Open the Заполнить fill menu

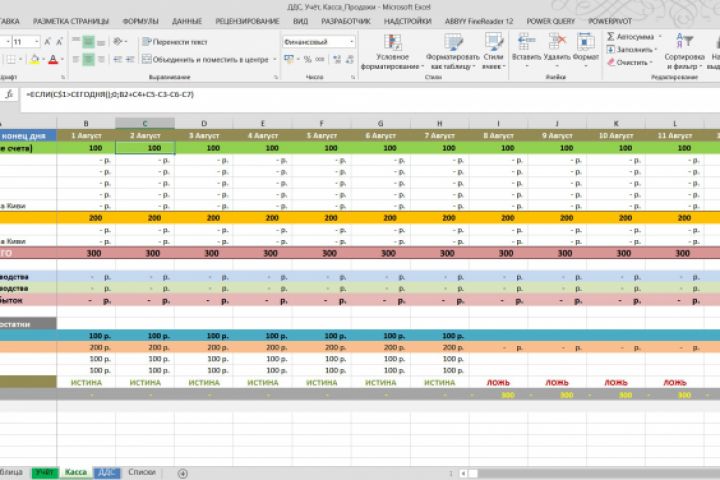click(632, 49)
